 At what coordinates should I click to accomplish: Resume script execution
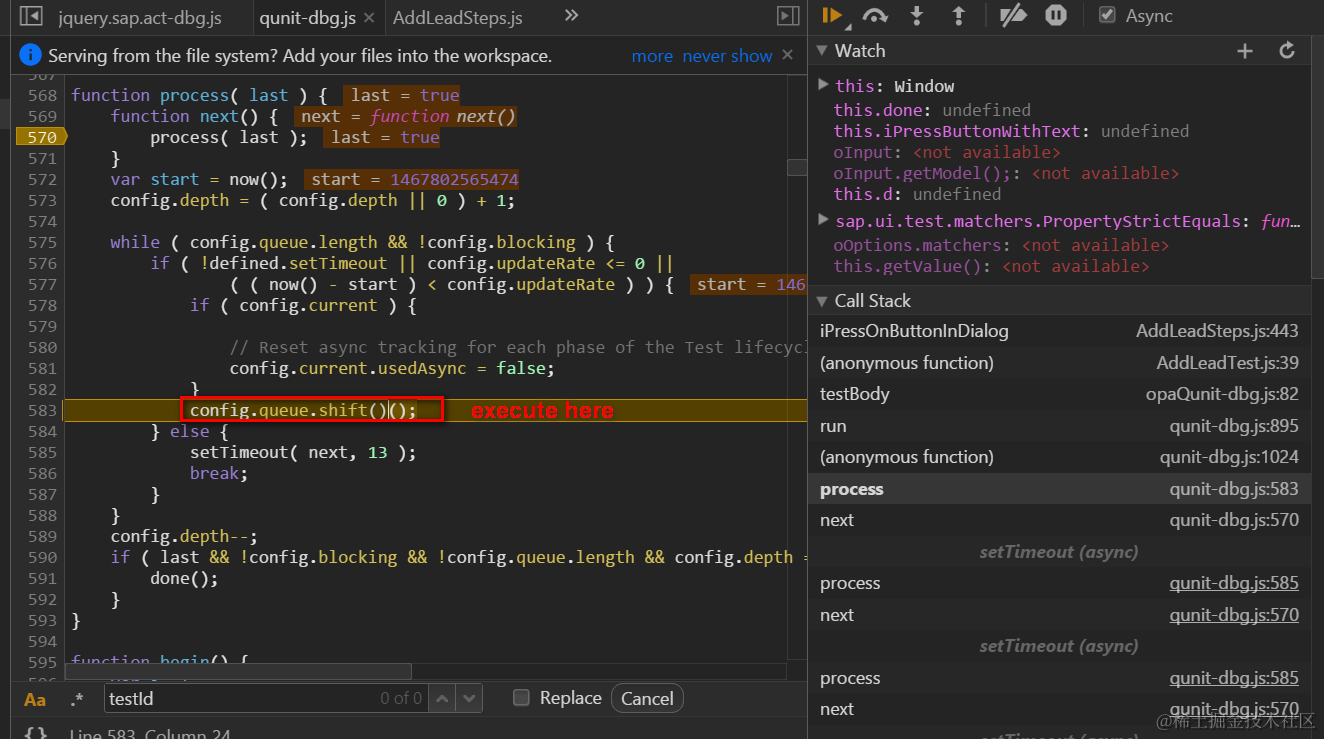(832, 15)
